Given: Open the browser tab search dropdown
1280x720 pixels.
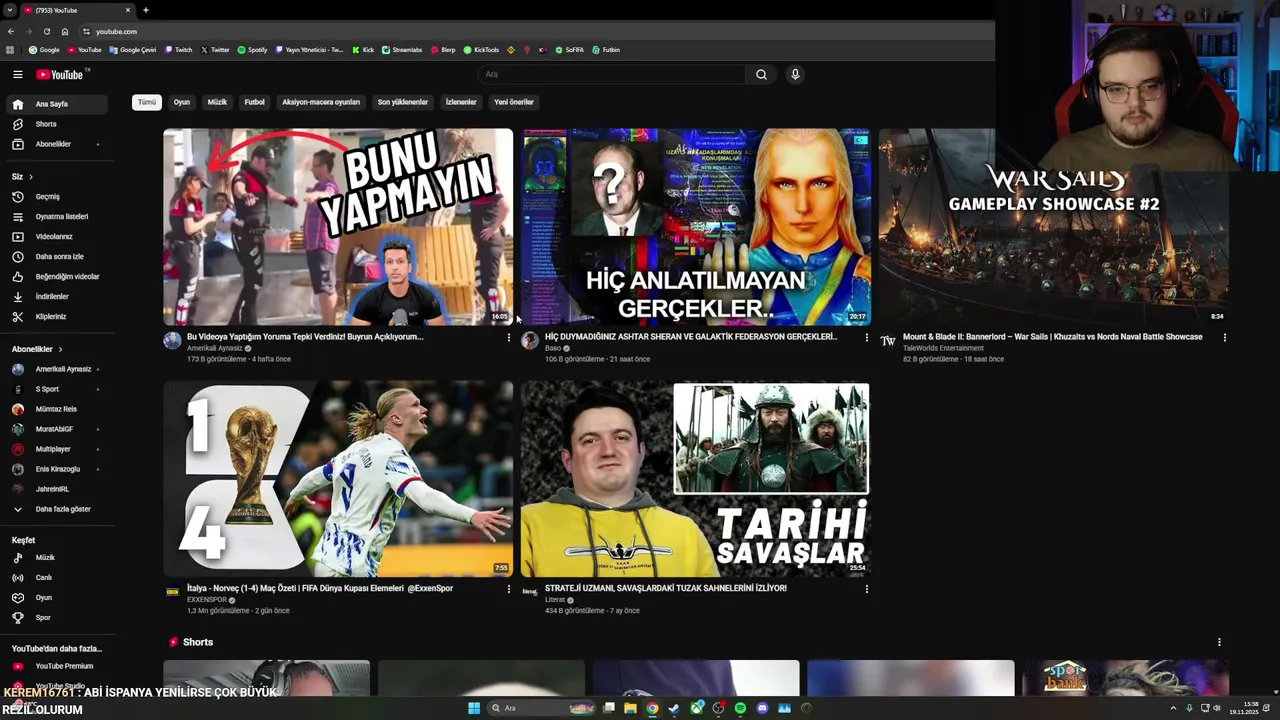Looking at the screenshot, I should pyautogui.click(x=10, y=10).
